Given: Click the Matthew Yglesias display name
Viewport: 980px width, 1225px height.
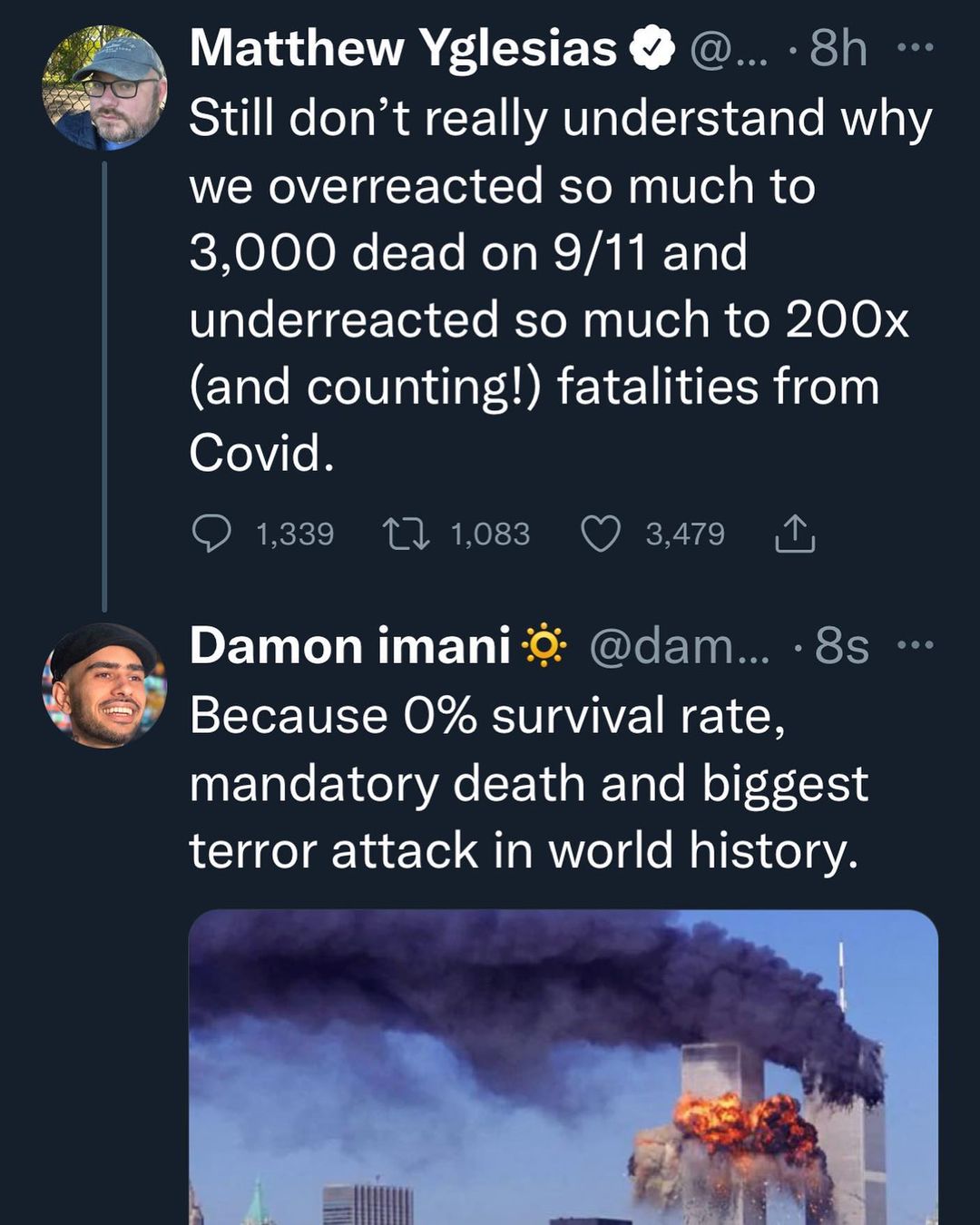Looking at the screenshot, I should (x=403, y=47).
